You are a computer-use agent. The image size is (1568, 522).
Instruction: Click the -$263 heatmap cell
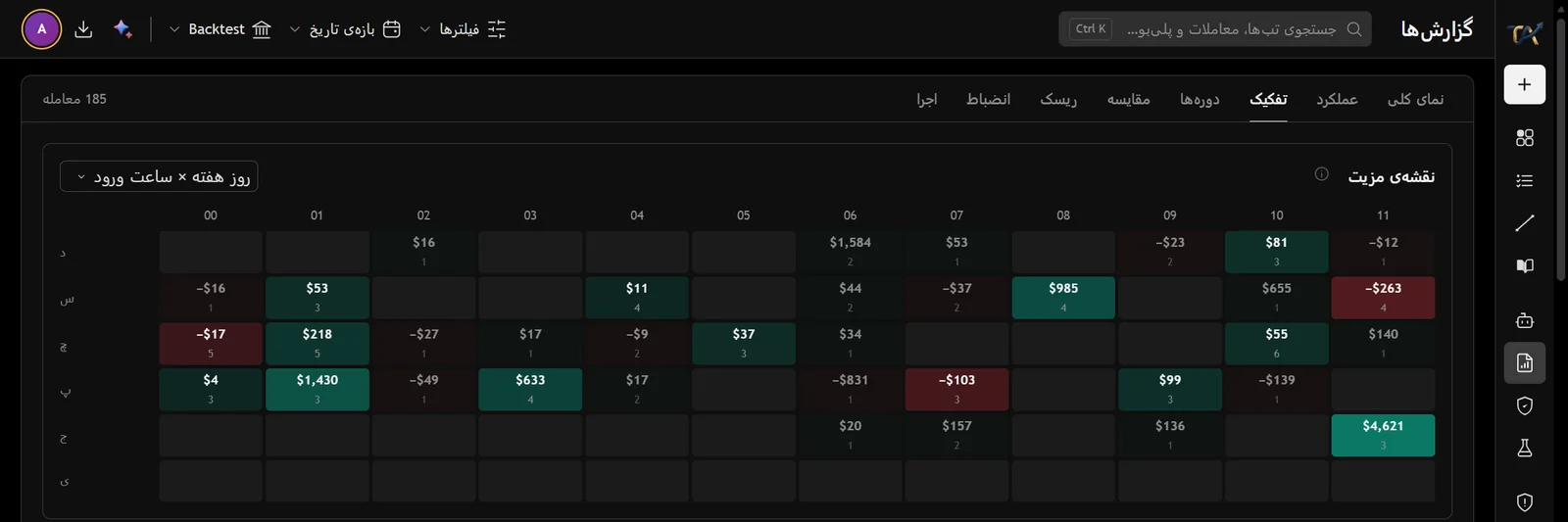pyautogui.click(x=1383, y=298)
